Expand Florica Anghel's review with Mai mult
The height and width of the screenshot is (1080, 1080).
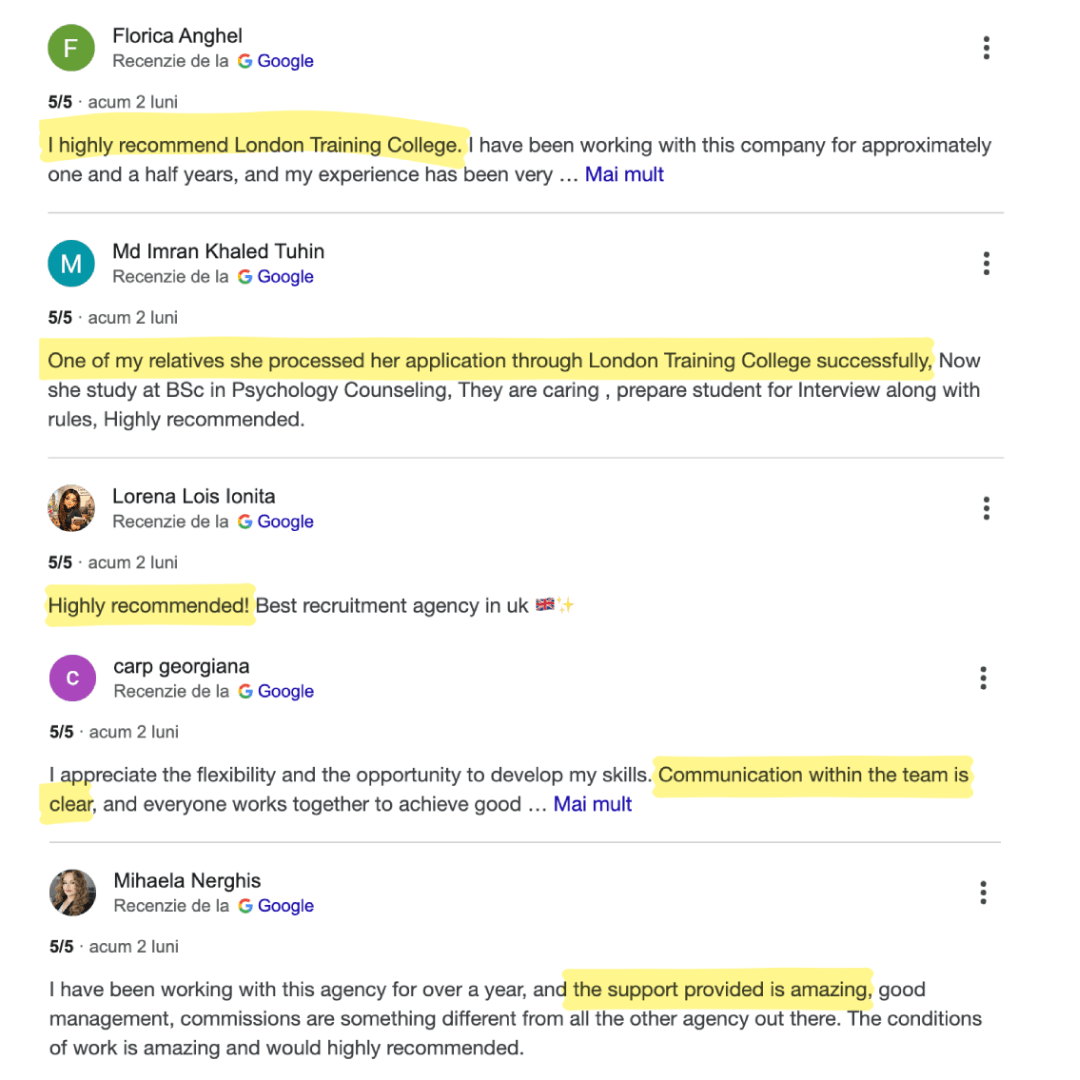click(x=624, y=175)
